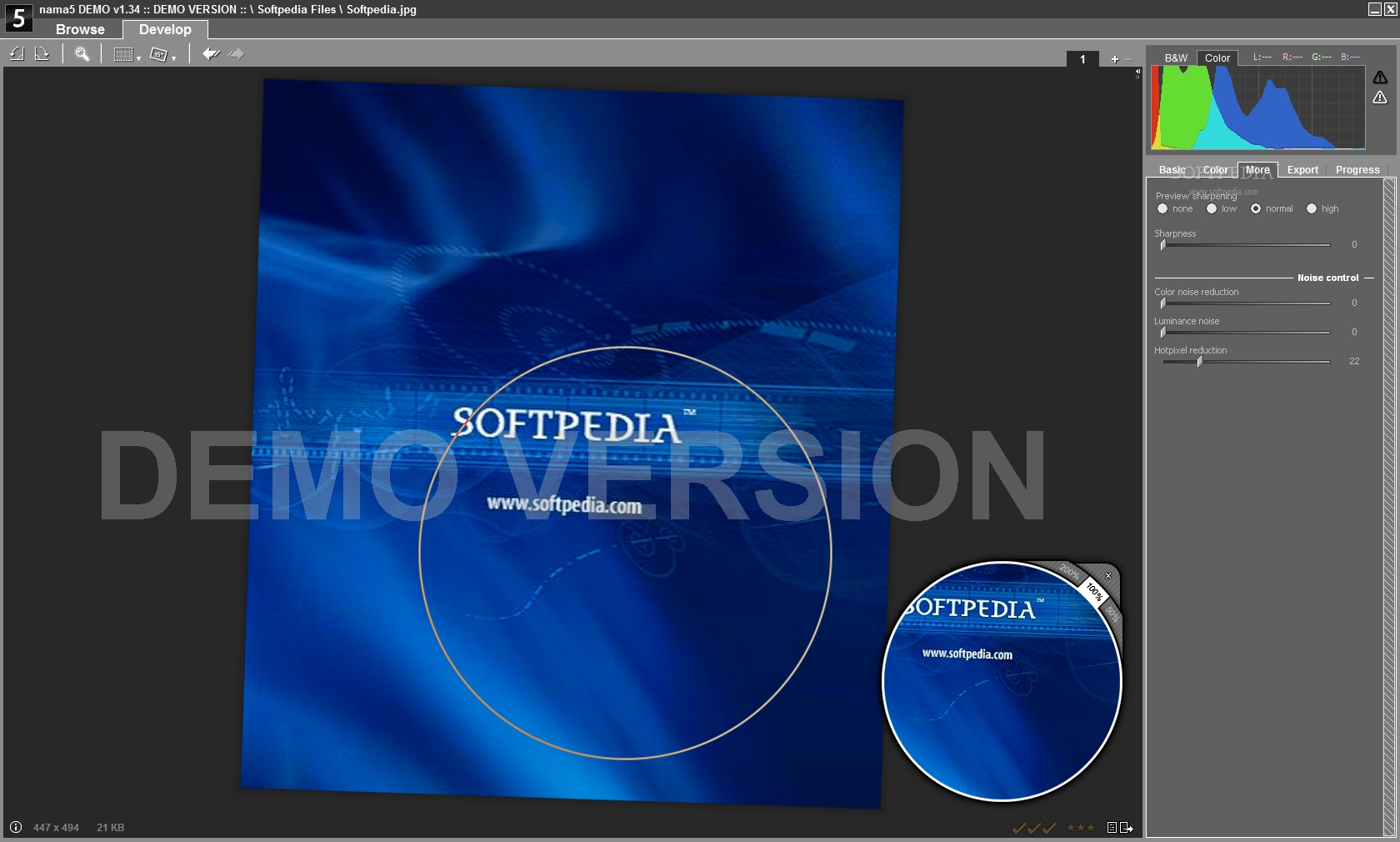The height and width of the screenshot is (842, 1400).
Task: Adjust the Color noise reduction slider
Action: click(x=1246, y=303)
